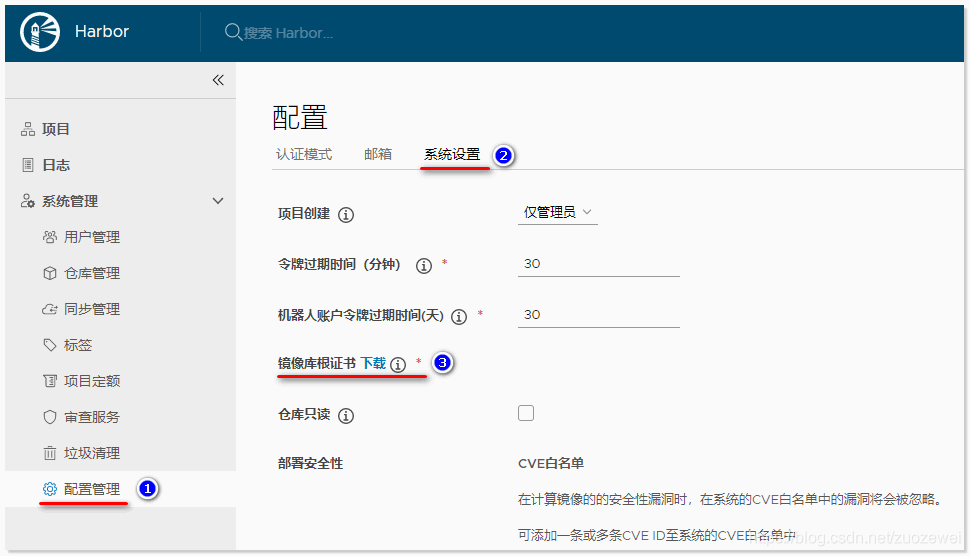Click the 配置管理 gear icon
970x556 pixels.
(x=50, y=489)
